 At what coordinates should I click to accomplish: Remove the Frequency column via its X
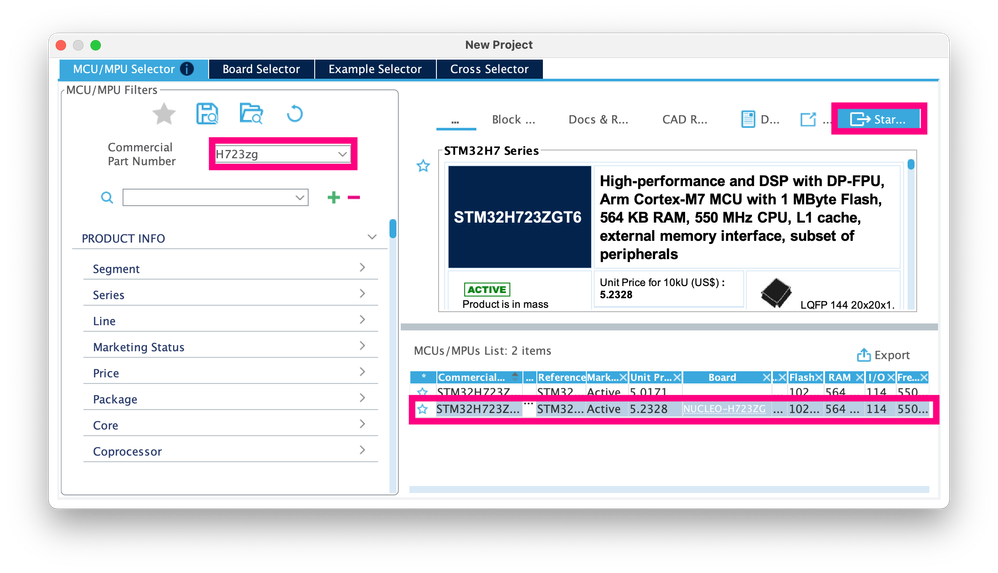point(924,378)
